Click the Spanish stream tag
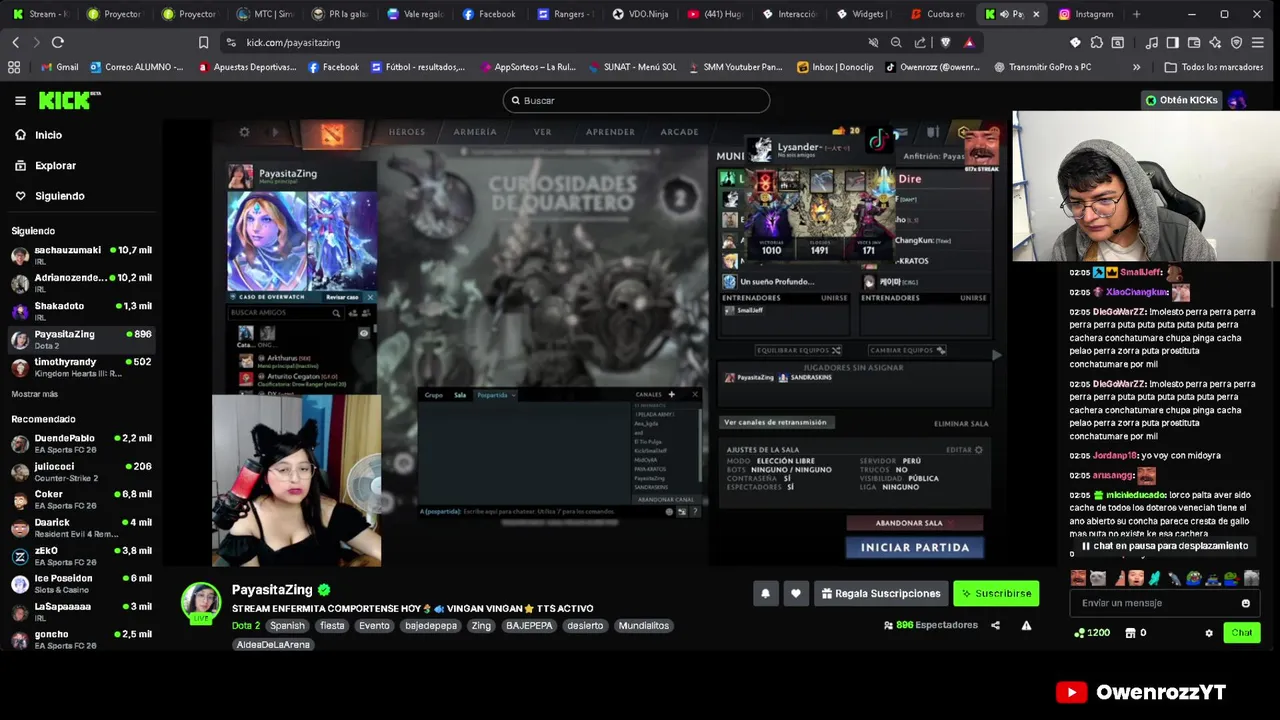Image resolution: width=1280 pixels, height=720 pixels. (x=287, y=625)
